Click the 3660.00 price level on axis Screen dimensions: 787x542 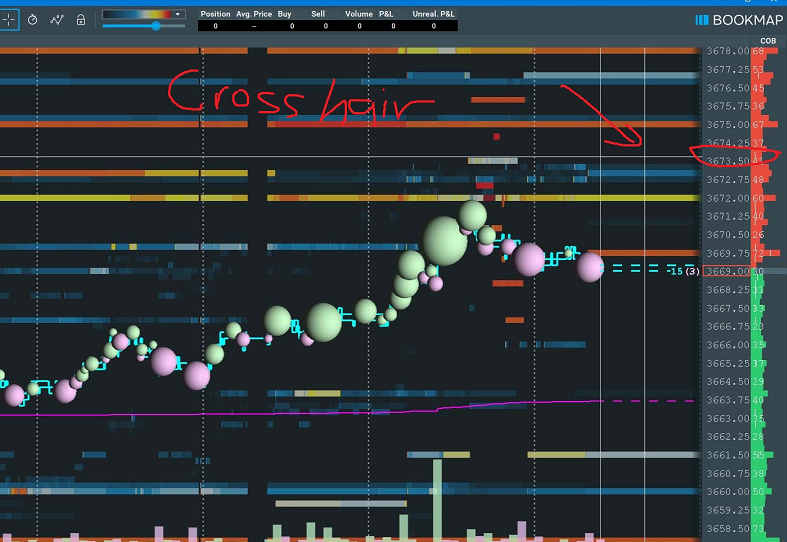(726, 491)
